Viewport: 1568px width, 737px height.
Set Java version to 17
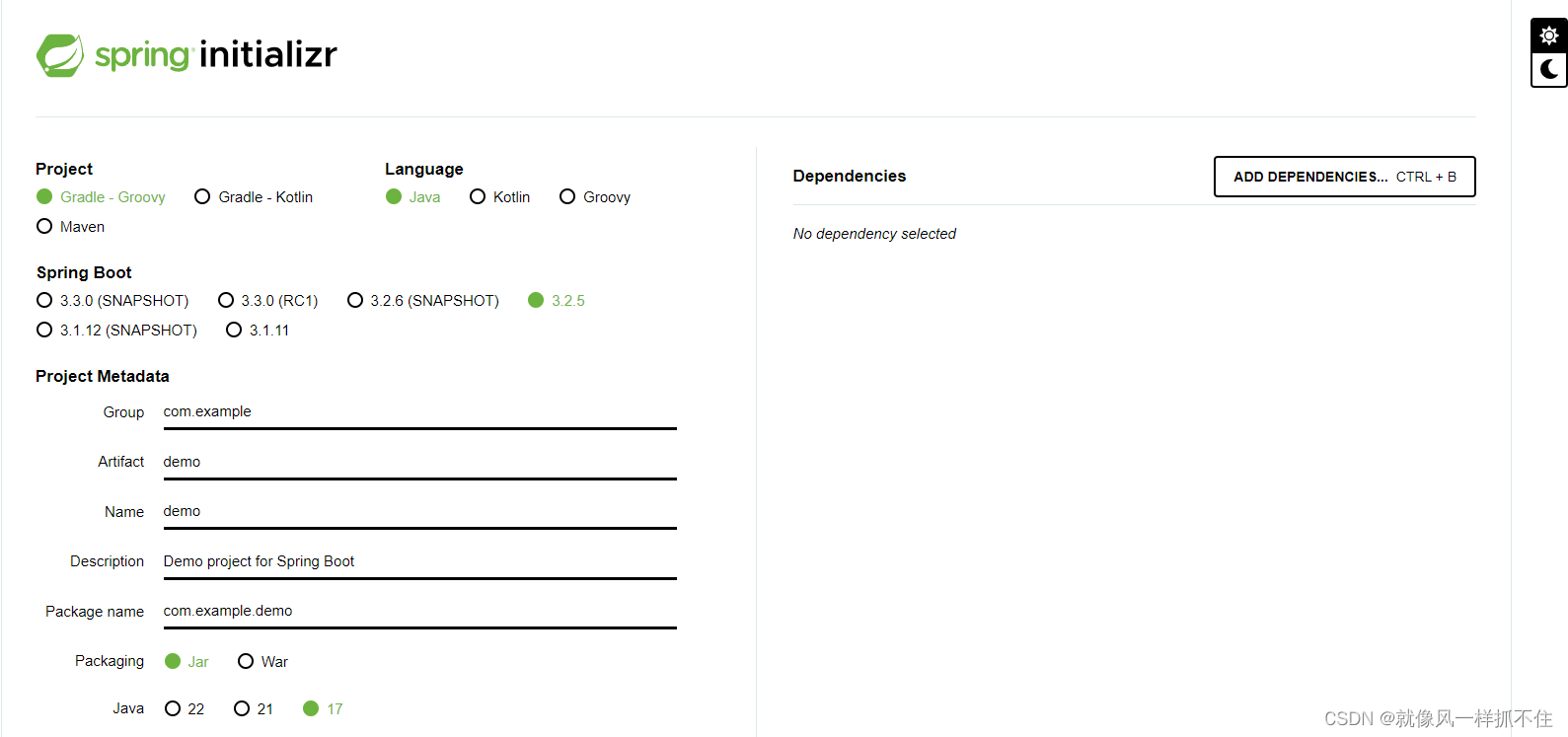(323, 709)
